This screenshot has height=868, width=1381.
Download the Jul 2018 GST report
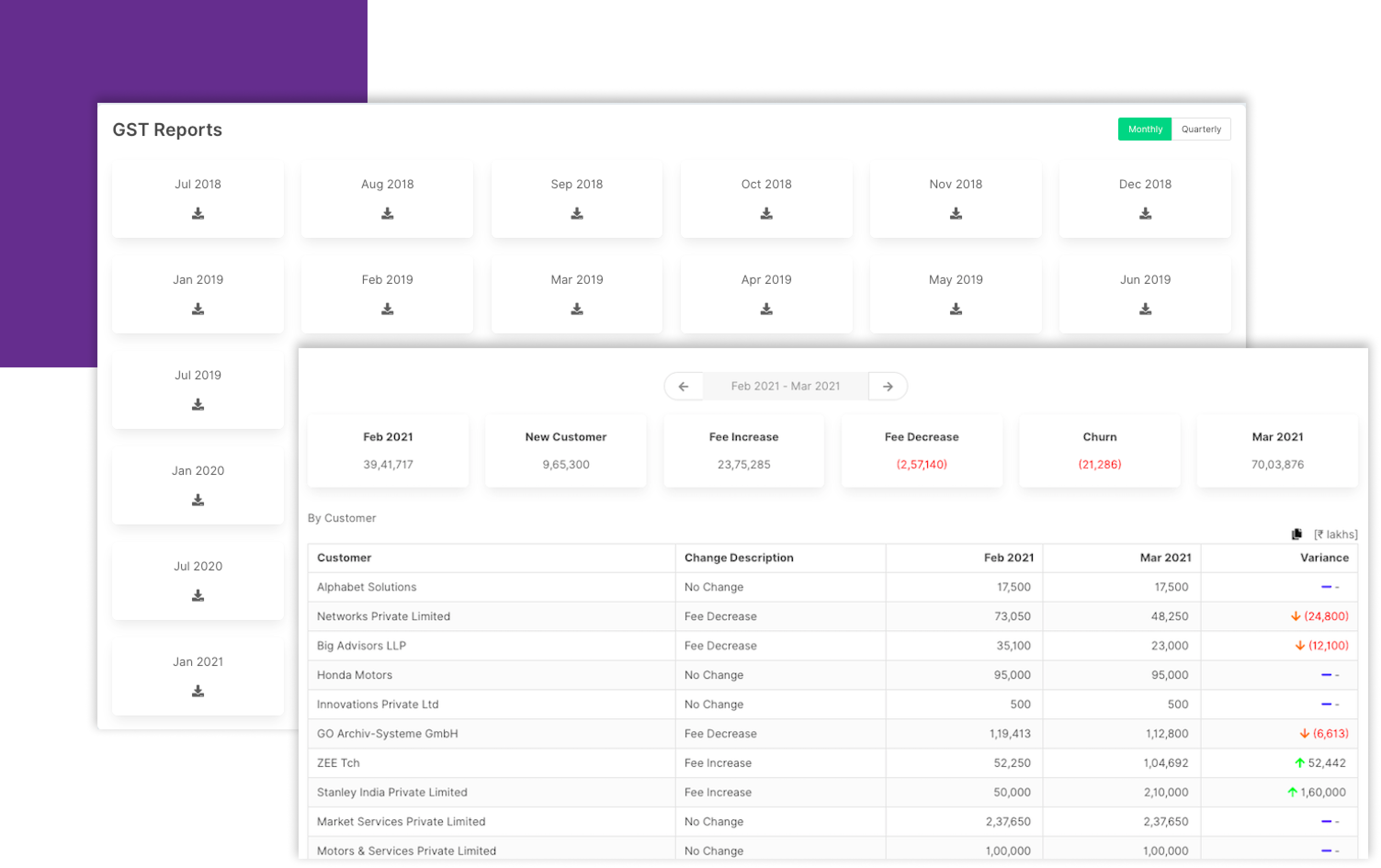click(198, 214)
